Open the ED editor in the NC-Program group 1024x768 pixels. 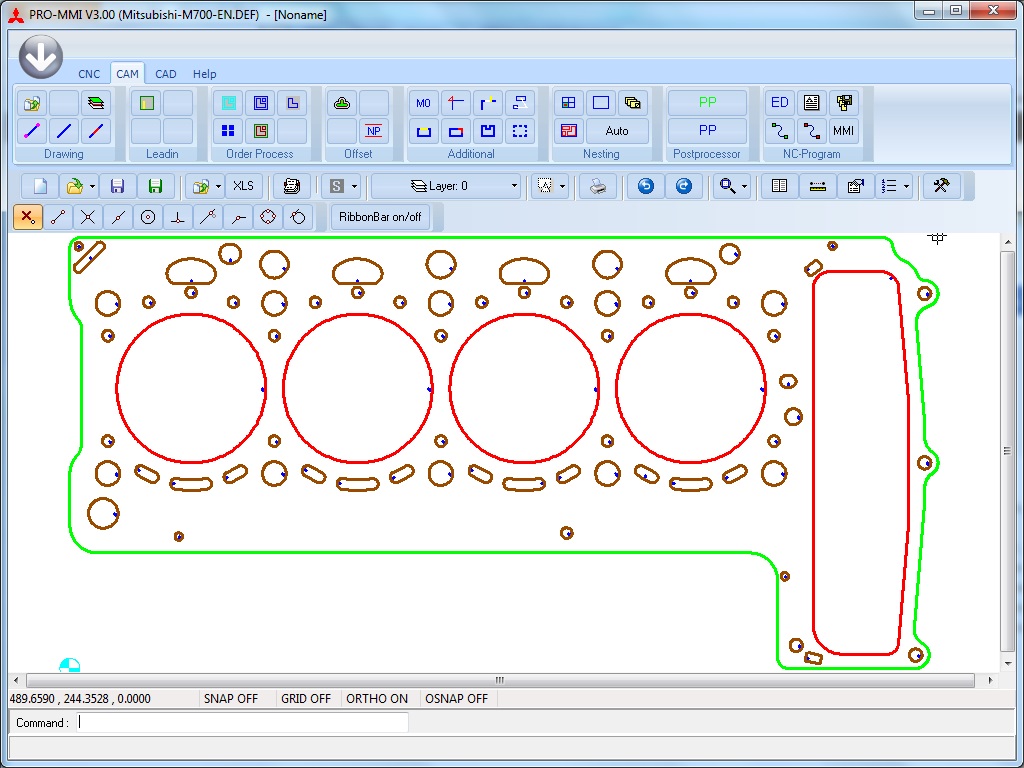click(780, 102)
